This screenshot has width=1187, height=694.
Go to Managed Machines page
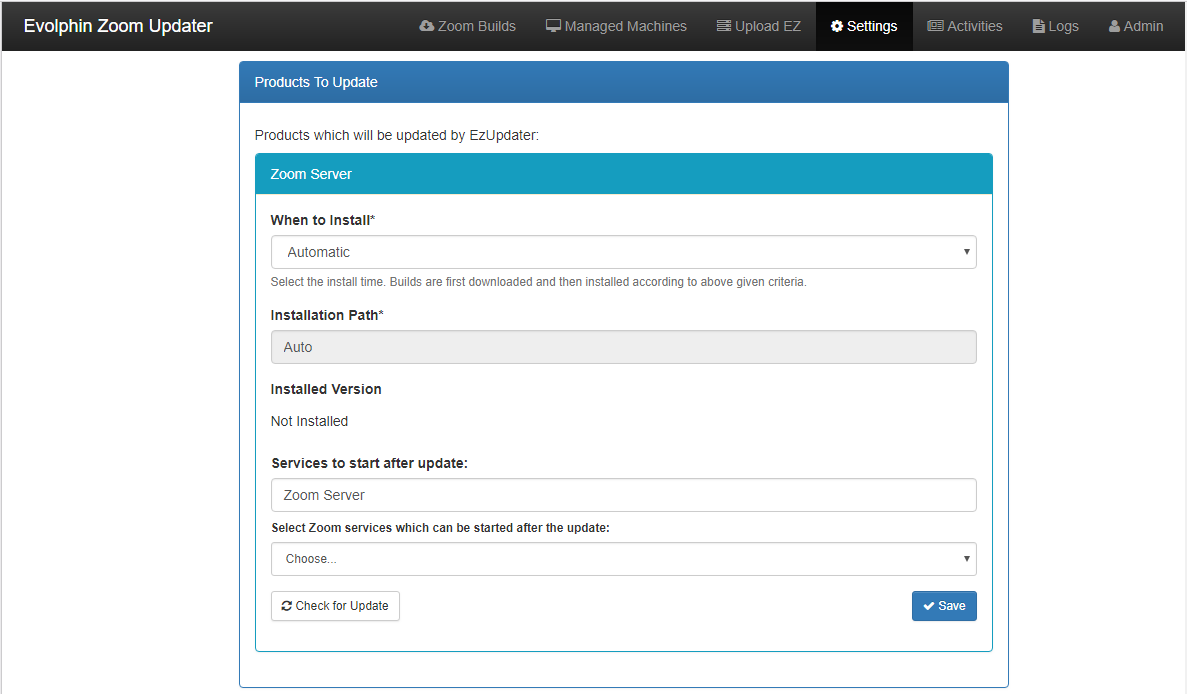point(616,26)
